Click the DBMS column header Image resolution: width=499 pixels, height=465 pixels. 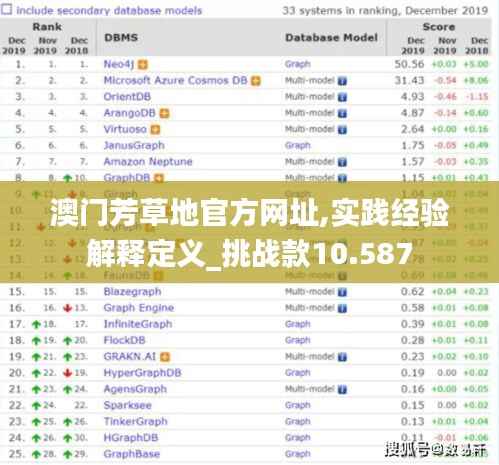point(121,37)
